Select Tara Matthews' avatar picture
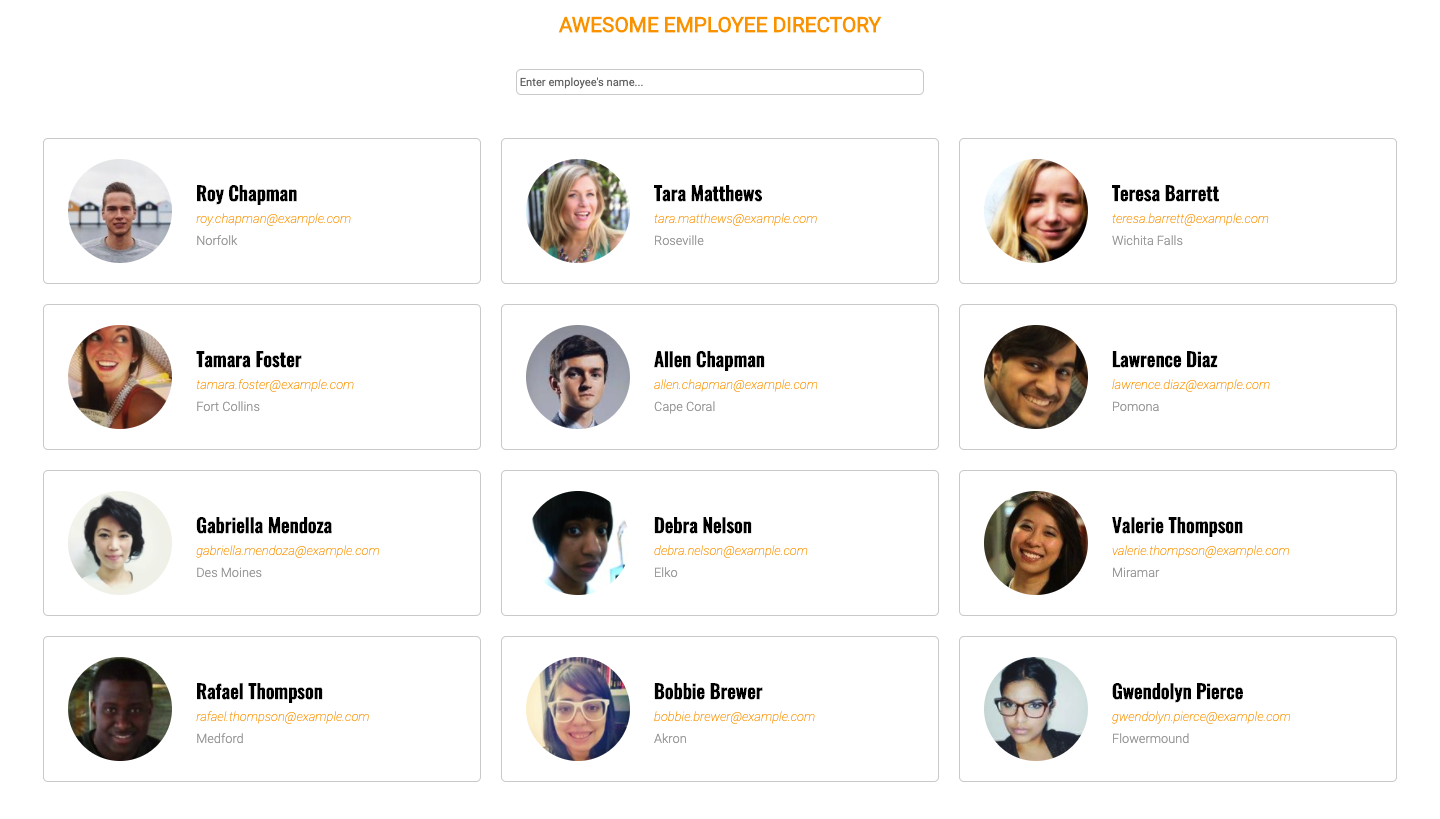Viewport: 1440px width, 819px height. coord(578,211)
